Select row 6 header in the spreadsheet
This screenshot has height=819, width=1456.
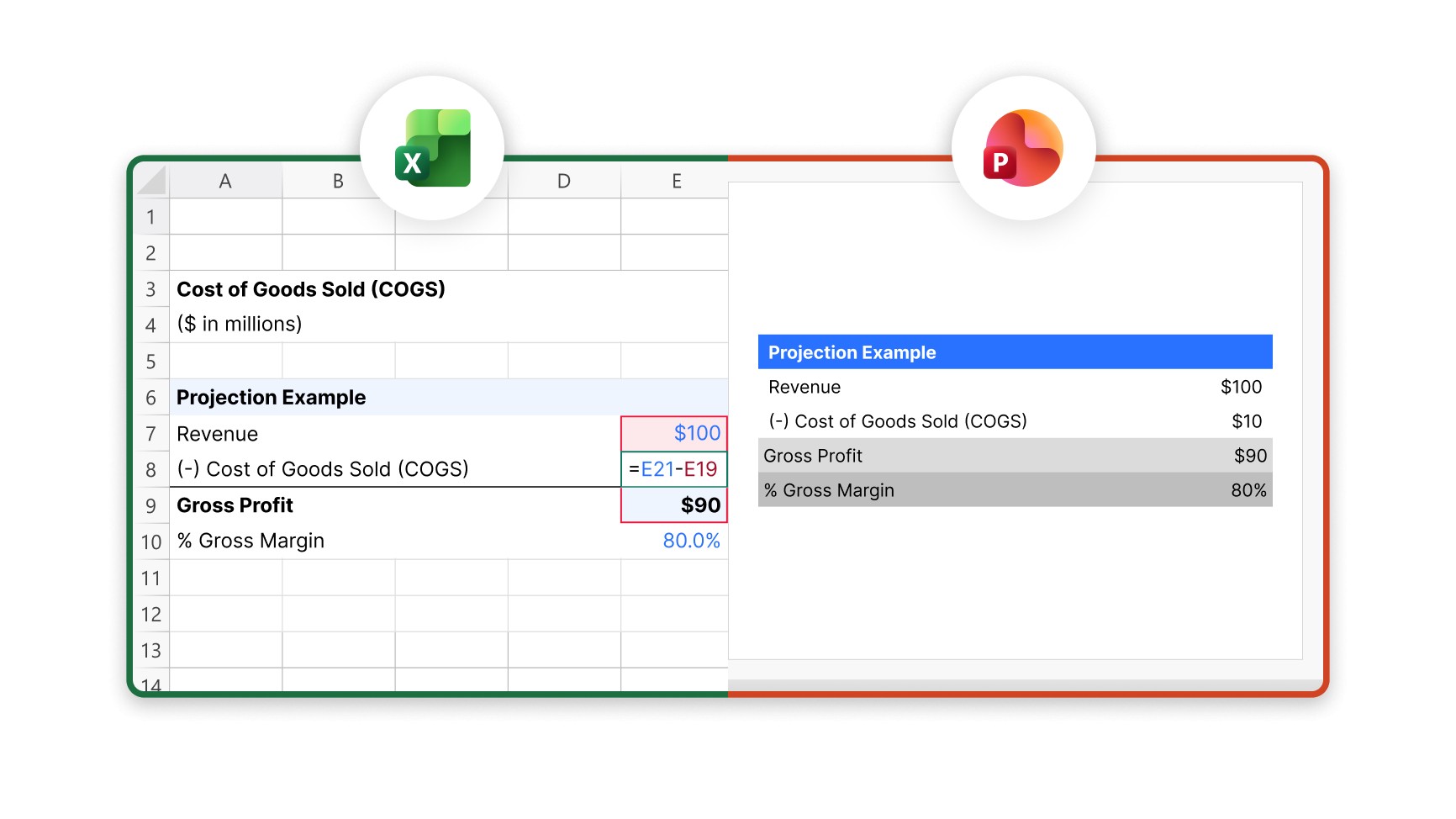(x=151, y=398)
